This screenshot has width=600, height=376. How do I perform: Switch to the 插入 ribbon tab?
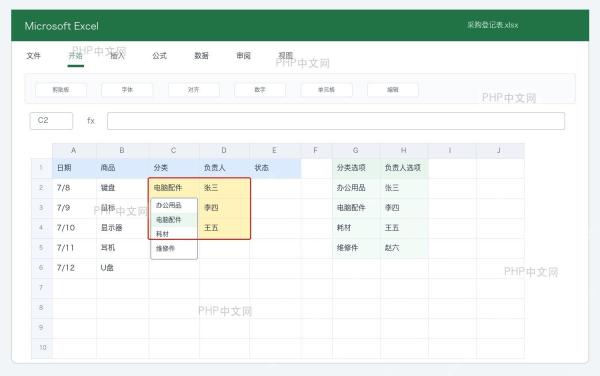117,56
